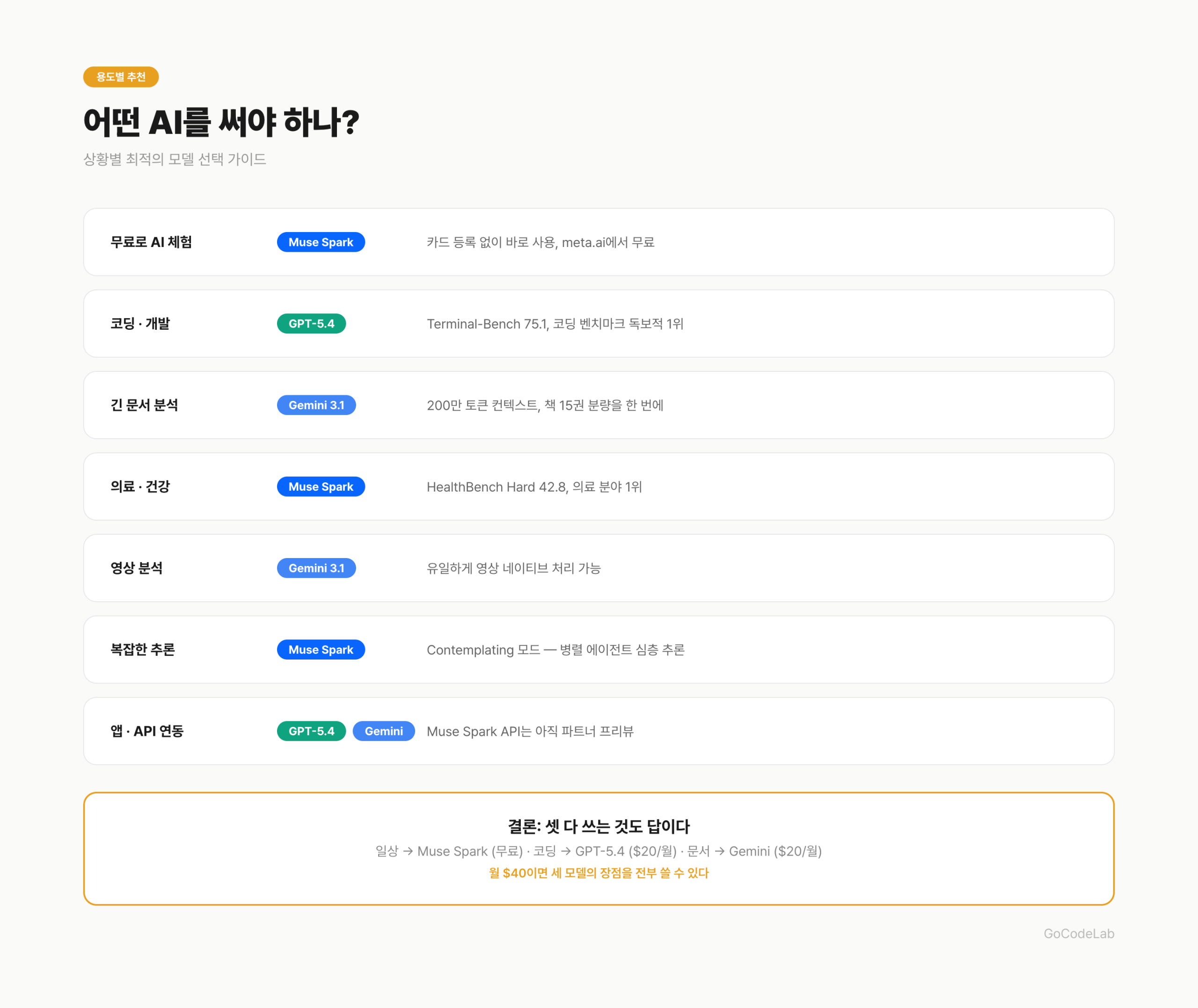Select the GPT-5.4 badge in 코딩 · 개발 row
Screen dimensions: 1198x1008
coord(311,323)
